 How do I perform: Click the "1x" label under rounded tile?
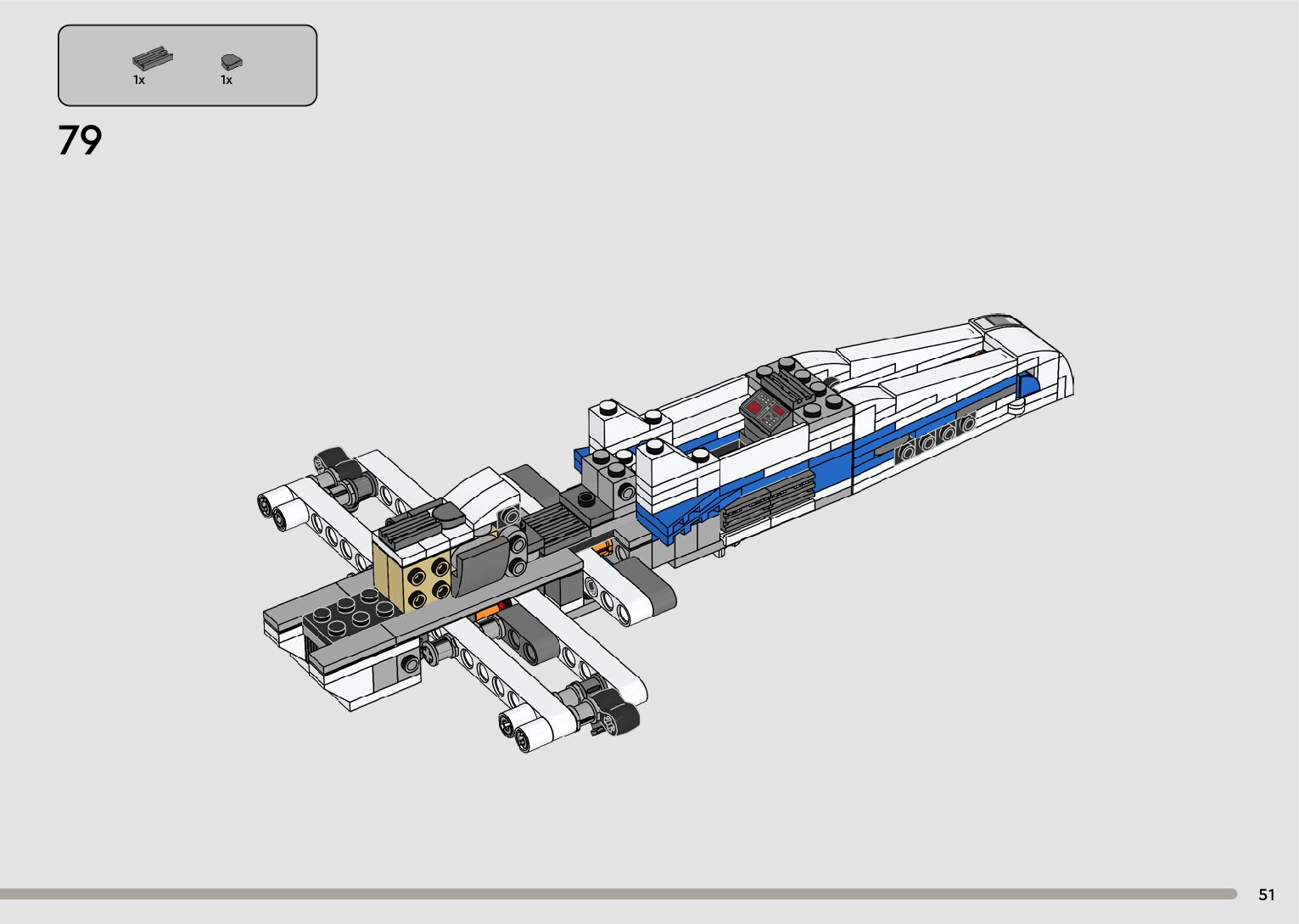click(x=227, y=80)
